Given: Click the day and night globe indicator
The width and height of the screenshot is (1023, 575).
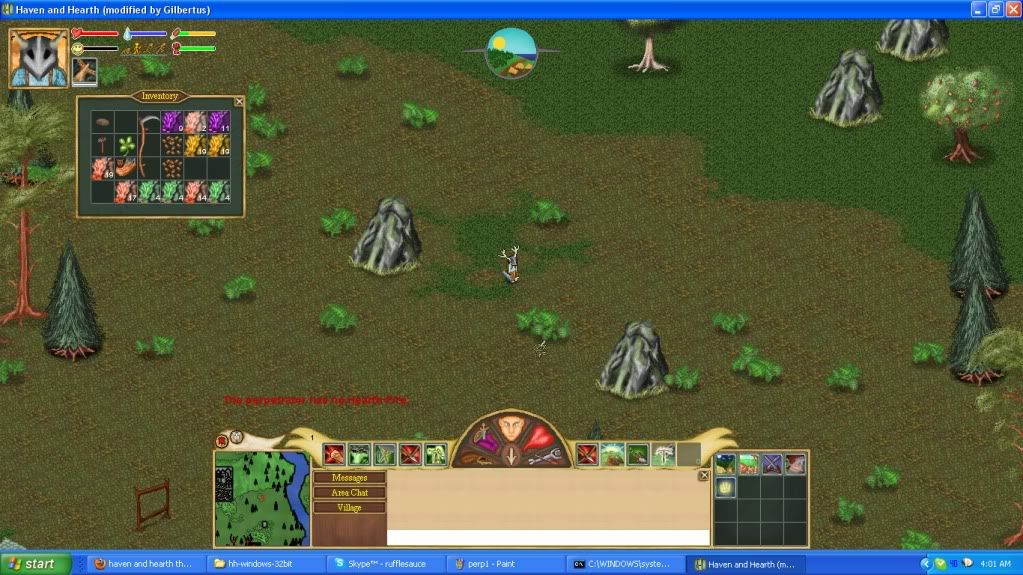Looking at the screenshot, I should point(511,53).
